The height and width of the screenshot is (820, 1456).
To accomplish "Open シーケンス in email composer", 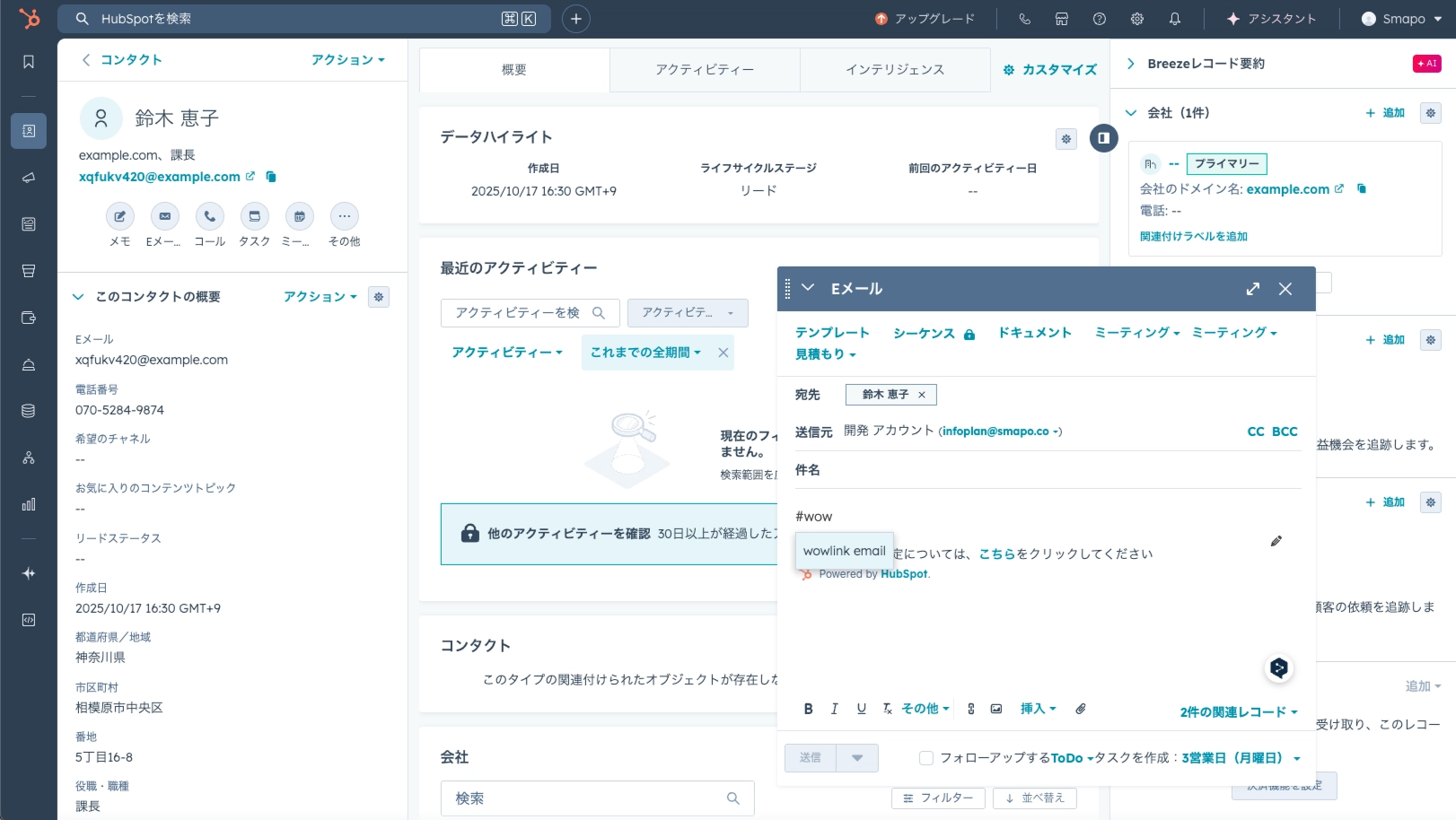I will (x=933, y=334).
